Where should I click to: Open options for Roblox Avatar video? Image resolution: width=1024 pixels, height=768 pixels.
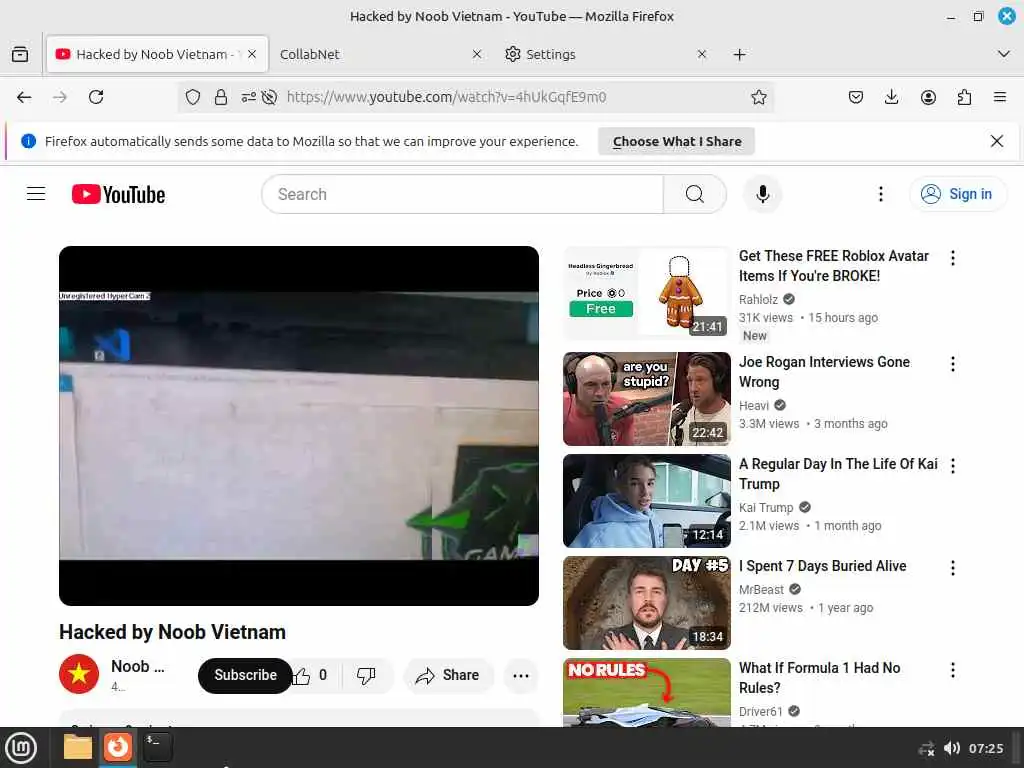point(953,258)
